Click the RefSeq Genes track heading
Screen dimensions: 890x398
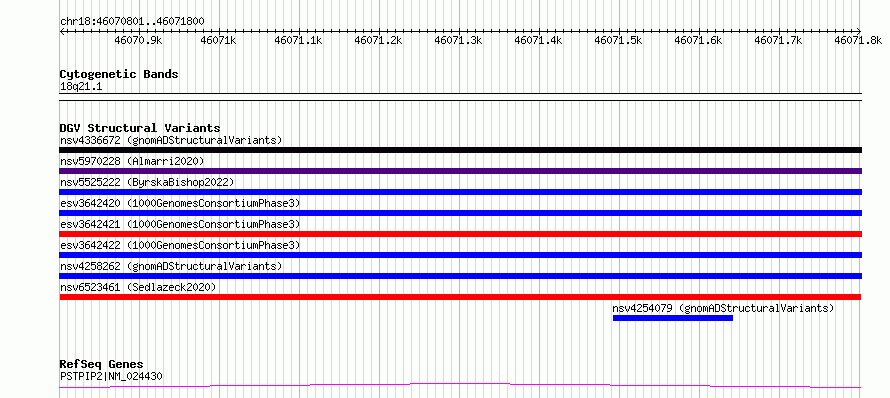tap(101, 364)
